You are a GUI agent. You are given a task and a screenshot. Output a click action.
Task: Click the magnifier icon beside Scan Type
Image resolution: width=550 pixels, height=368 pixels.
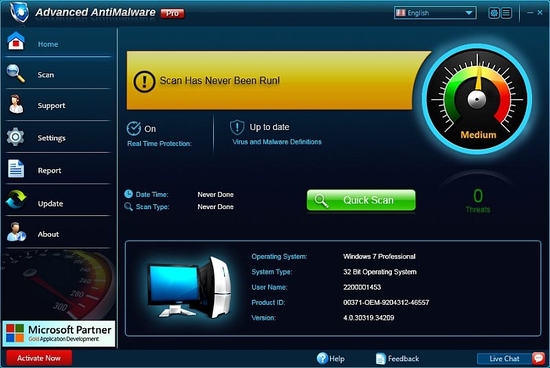click(128, 206)
